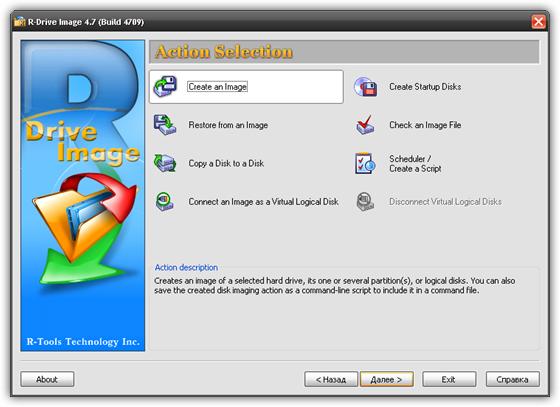Close the R-Drive Image window
This screenshot has height=407, width=560.
pyautogui.click(x=538, y=22)
